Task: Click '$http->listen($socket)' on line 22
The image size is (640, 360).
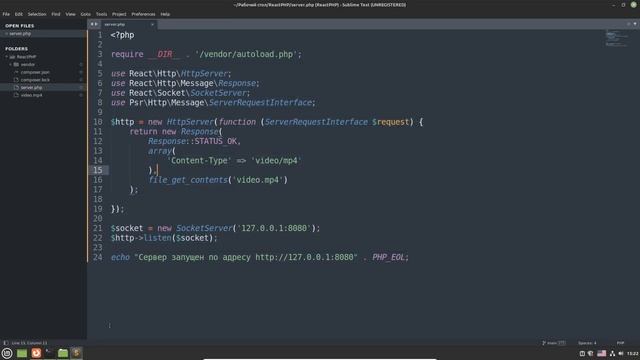Action: pos(162,238)
